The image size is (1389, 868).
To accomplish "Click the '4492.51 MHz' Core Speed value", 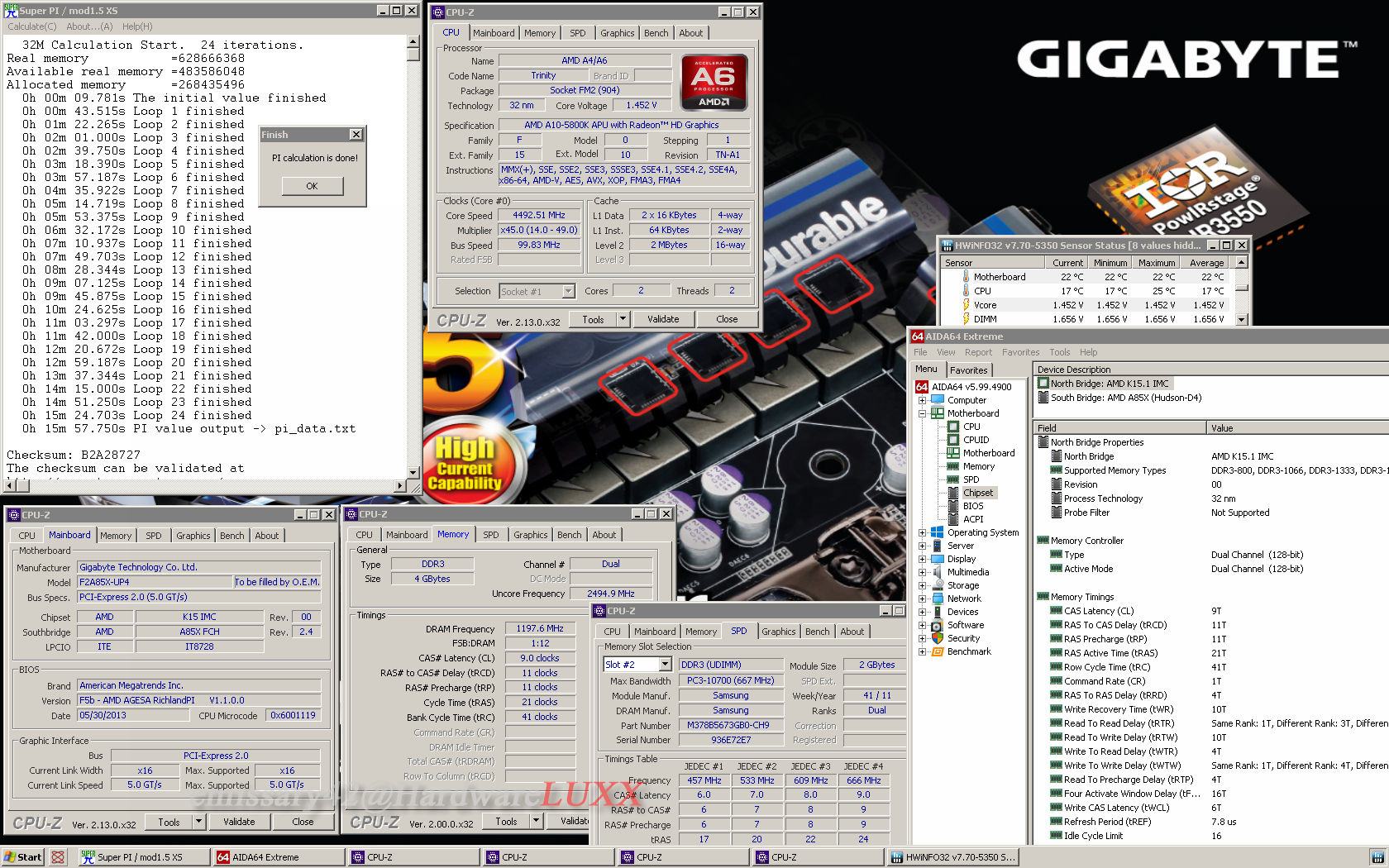I will [539, 215].
